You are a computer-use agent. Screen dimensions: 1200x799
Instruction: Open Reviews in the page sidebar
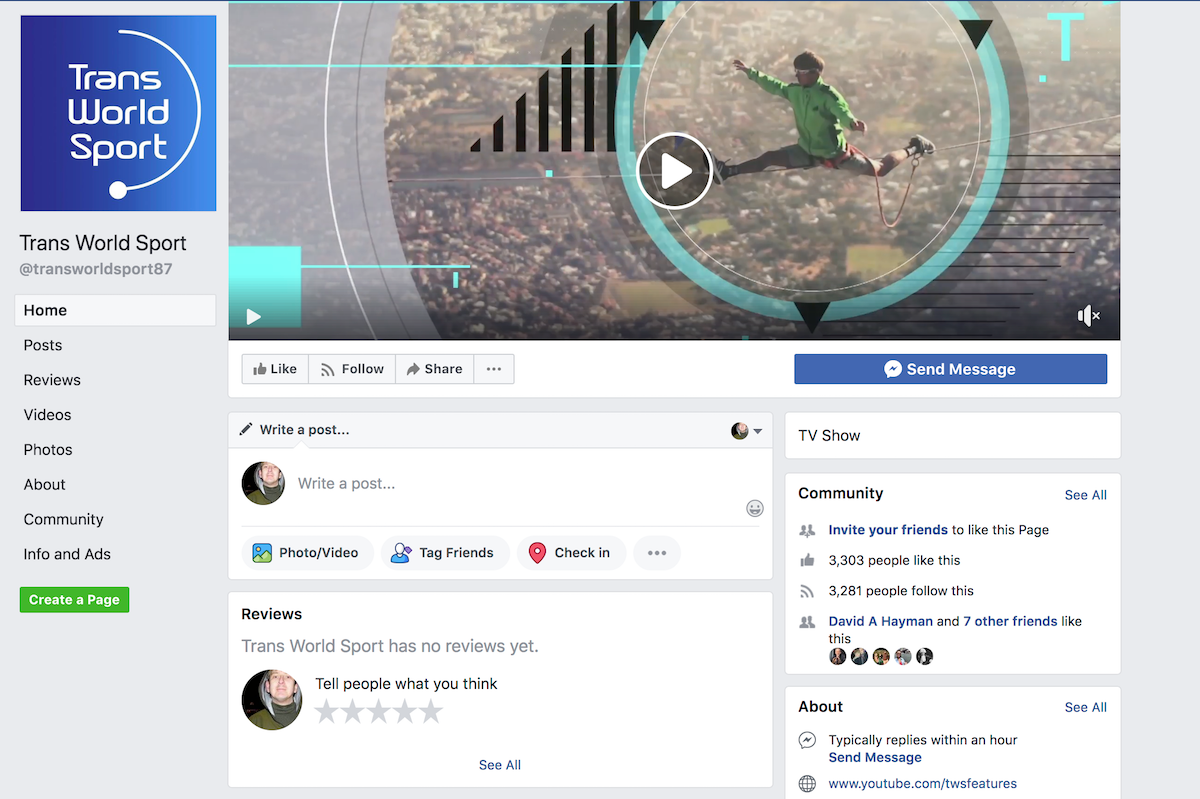(x=52, y=380)
